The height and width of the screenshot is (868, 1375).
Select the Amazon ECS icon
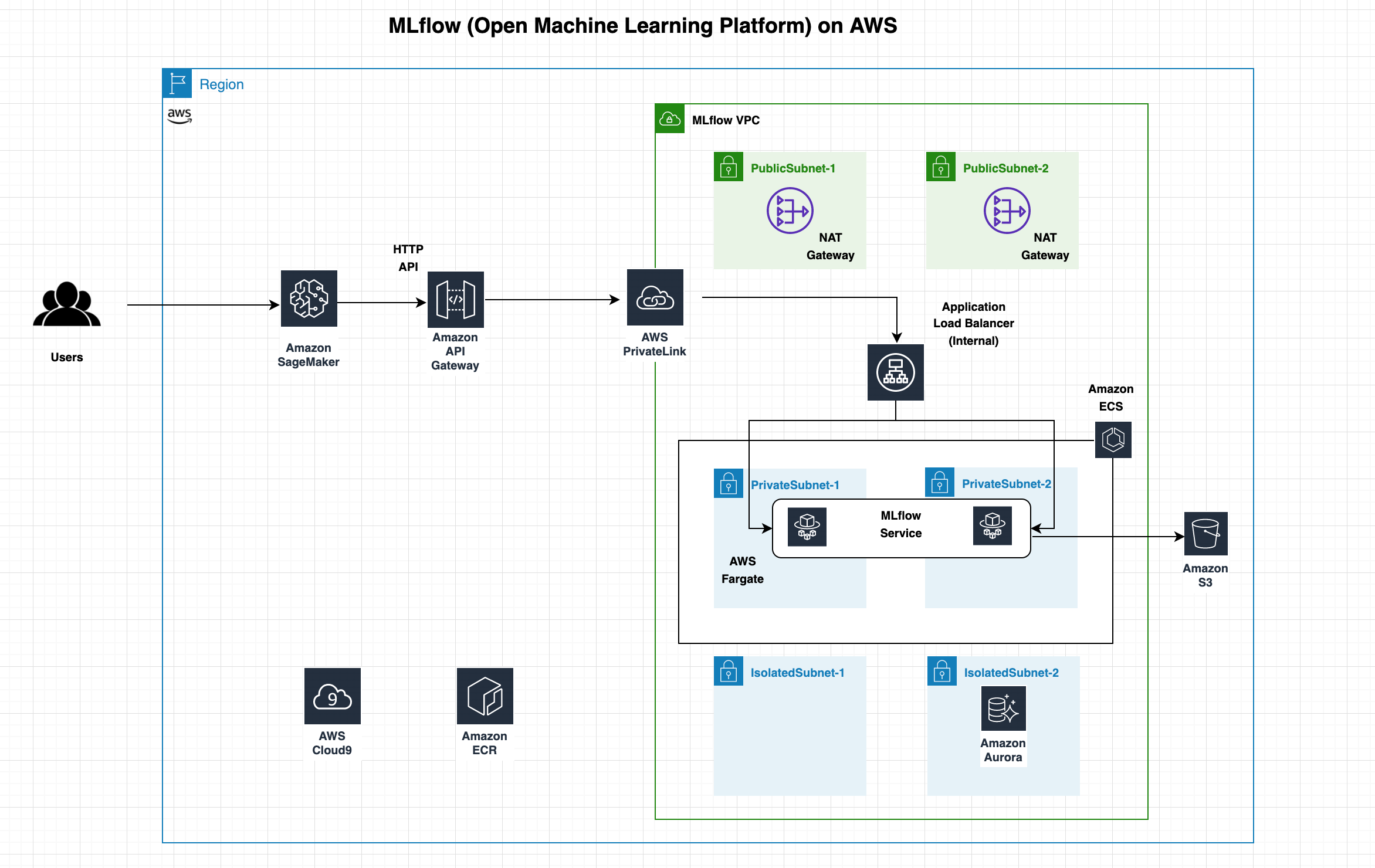[x=1113, y=440]
